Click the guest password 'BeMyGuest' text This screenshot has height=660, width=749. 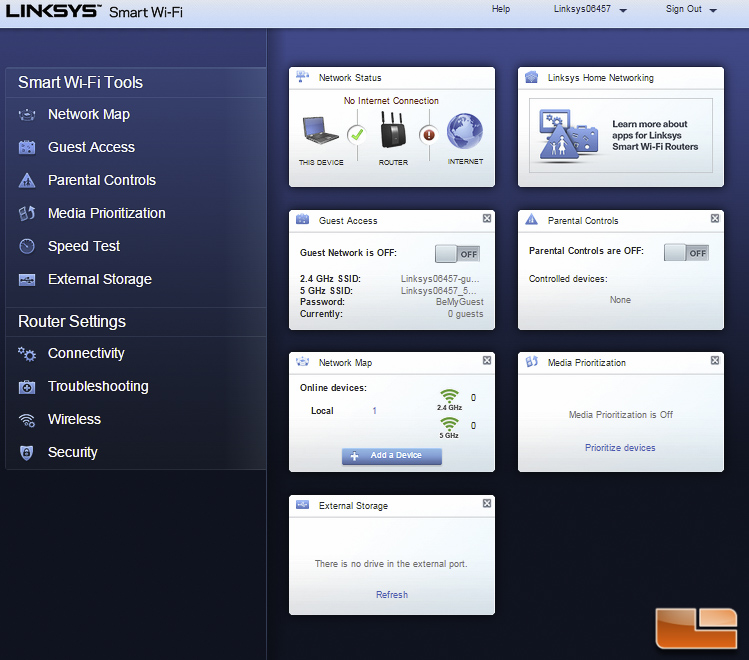click(460, 302)
